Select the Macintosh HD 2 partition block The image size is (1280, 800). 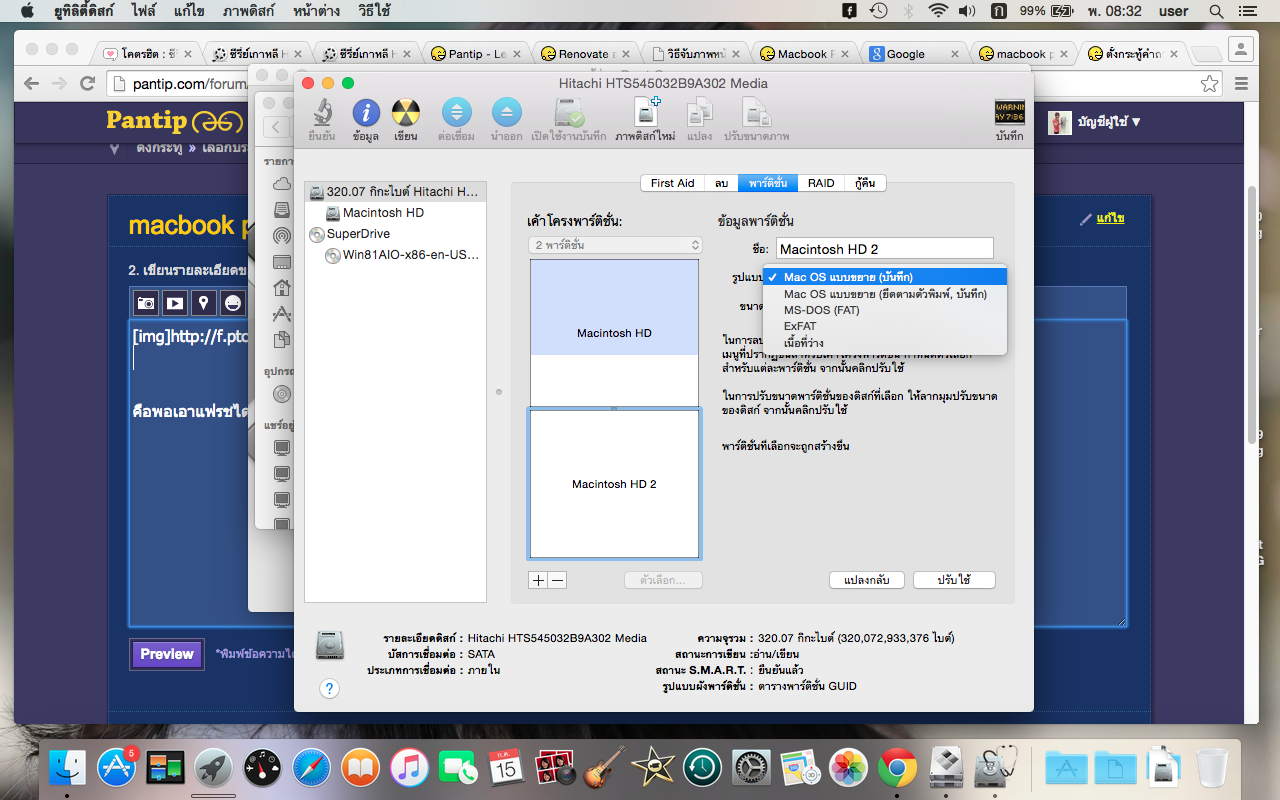(x=614, y=484)
